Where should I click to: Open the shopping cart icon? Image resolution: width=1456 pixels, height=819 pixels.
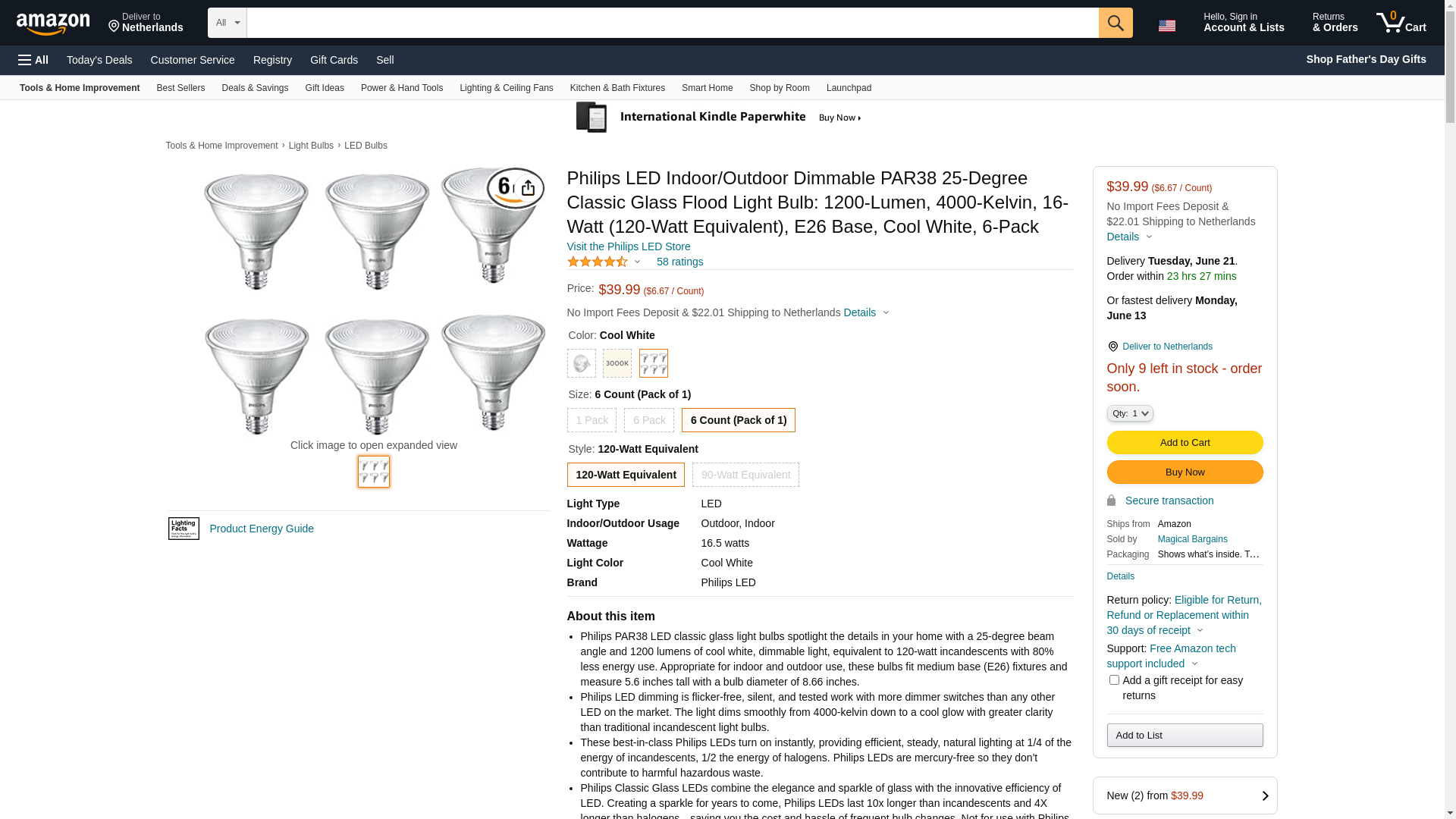pos(1401,23)
